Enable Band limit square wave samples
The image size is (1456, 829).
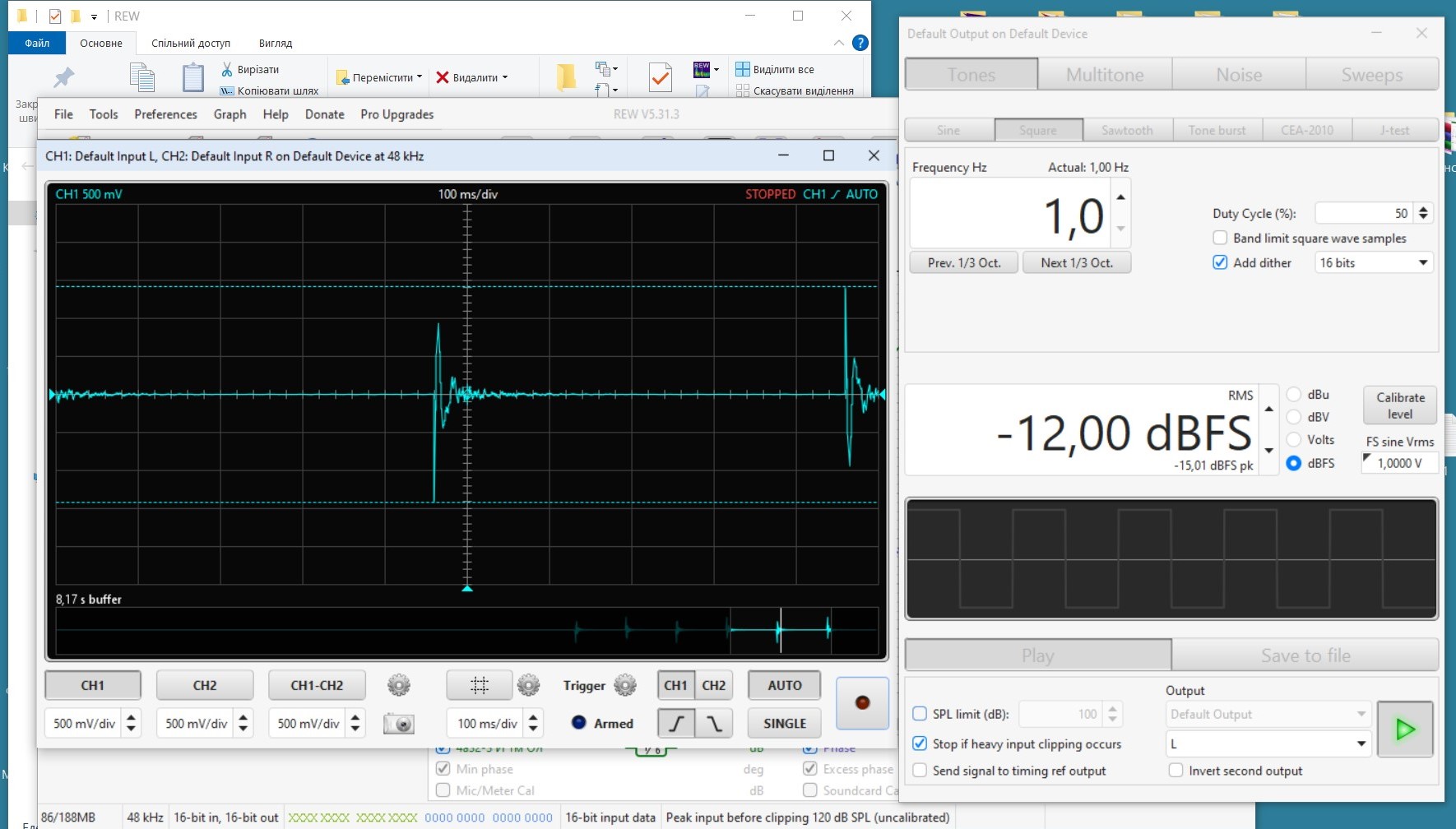pos(1221,239)
